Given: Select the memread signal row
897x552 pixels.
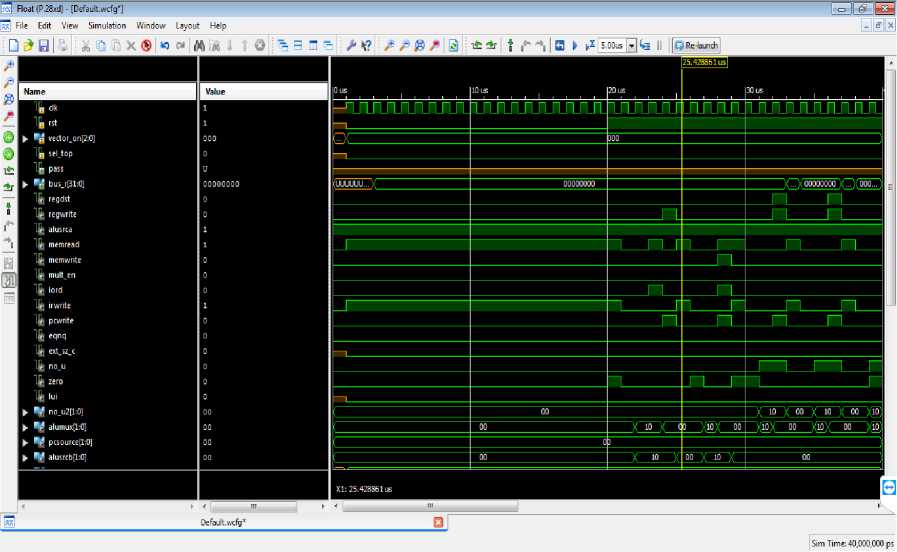Looking at the screenshot, I should [62, 244].
